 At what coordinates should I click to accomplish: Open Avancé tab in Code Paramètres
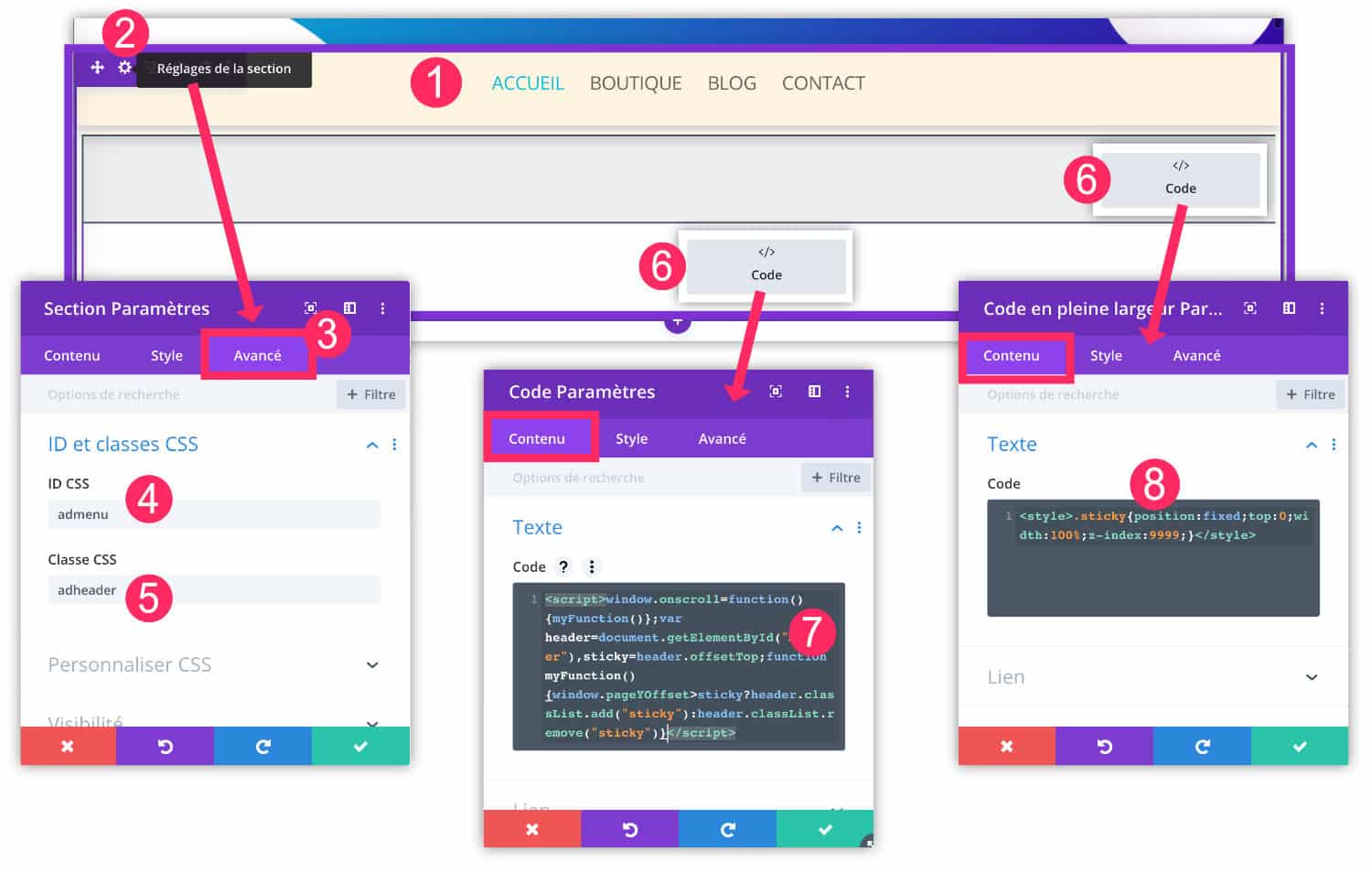click(x=723, y=438)
